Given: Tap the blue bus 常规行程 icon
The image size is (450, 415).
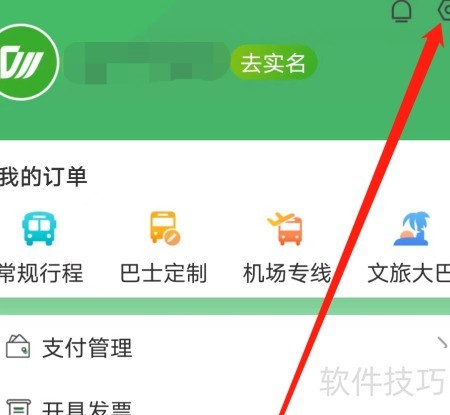Looking at the screenshot, I should tap(39, 229).
